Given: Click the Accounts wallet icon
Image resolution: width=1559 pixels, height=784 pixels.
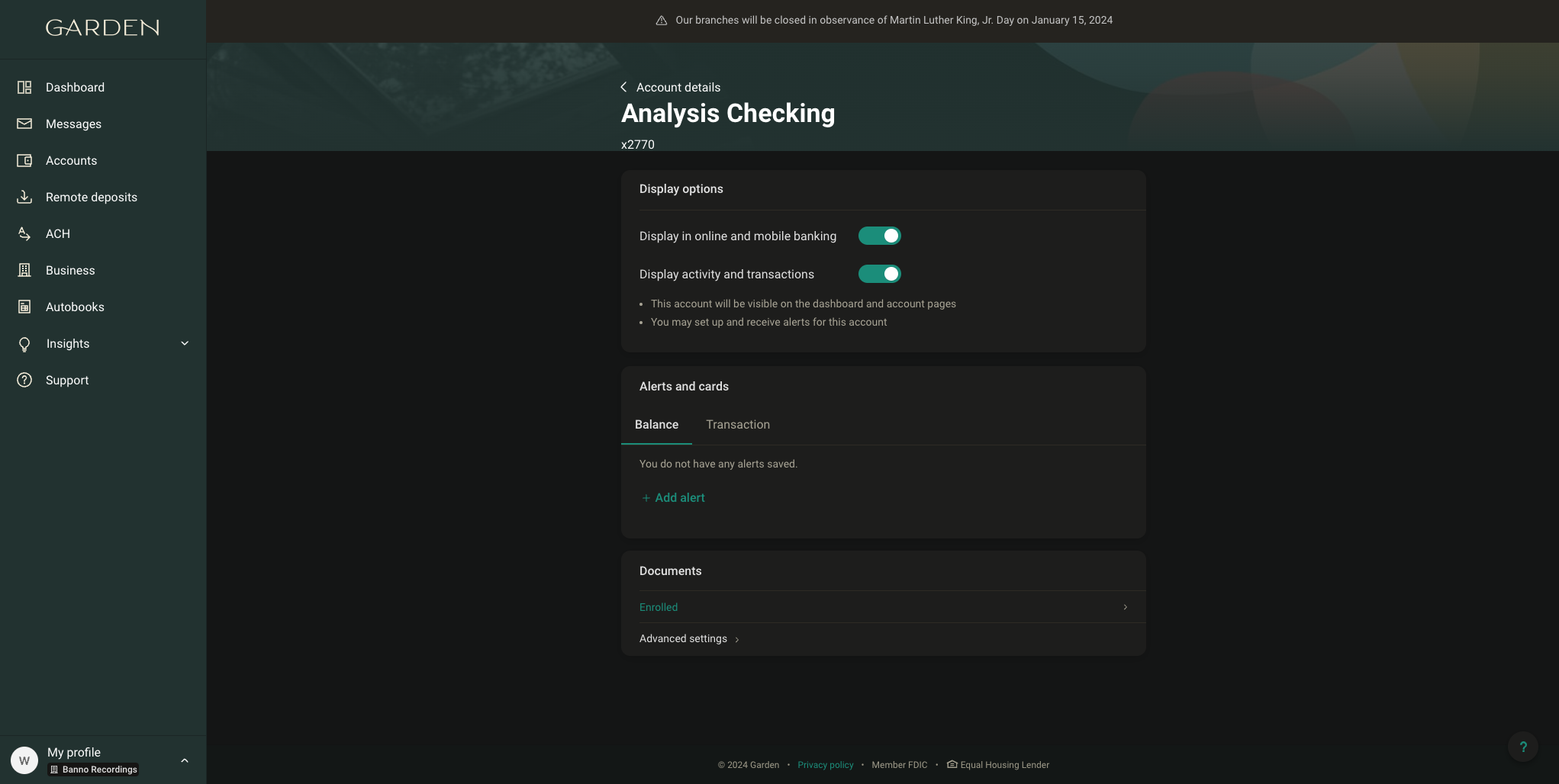Looking at the screenshot, I should [24, 160].
